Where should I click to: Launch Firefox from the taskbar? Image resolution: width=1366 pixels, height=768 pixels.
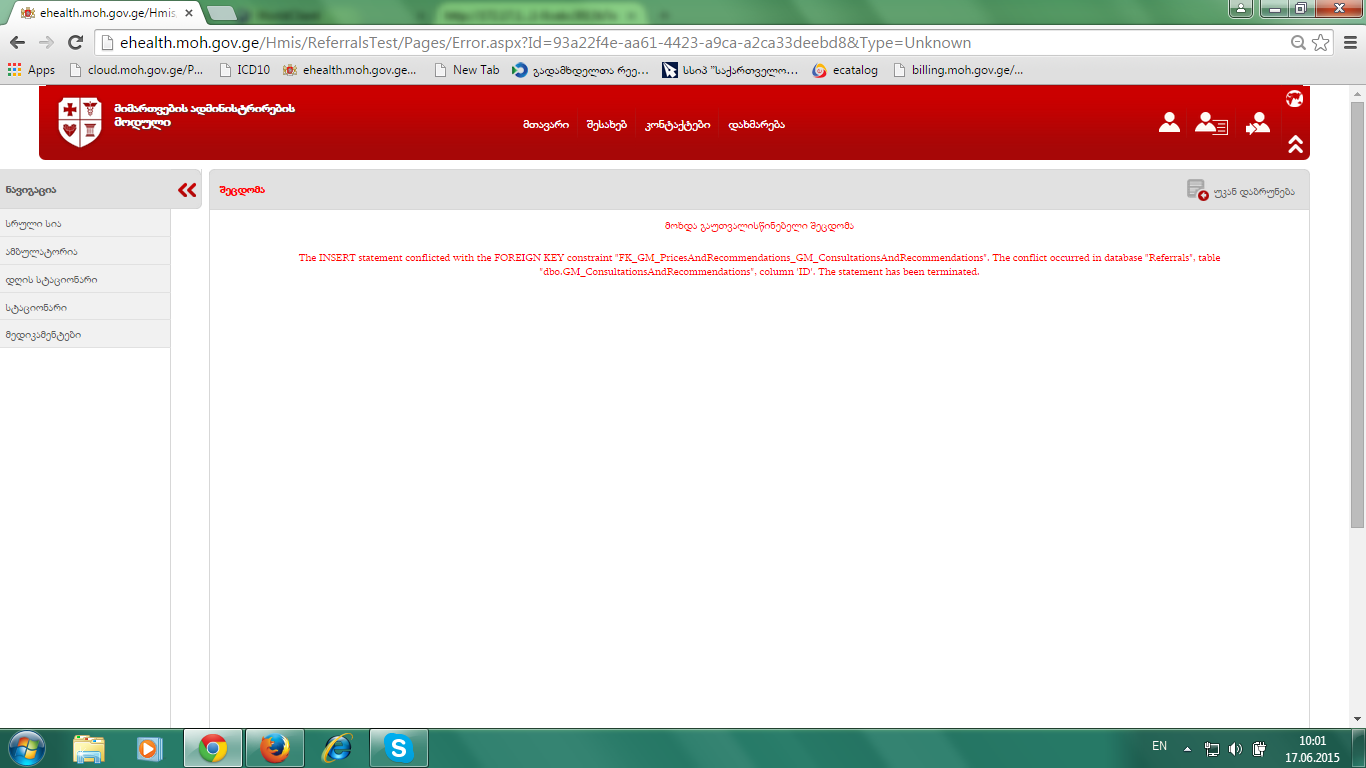[x=274, y=748]
